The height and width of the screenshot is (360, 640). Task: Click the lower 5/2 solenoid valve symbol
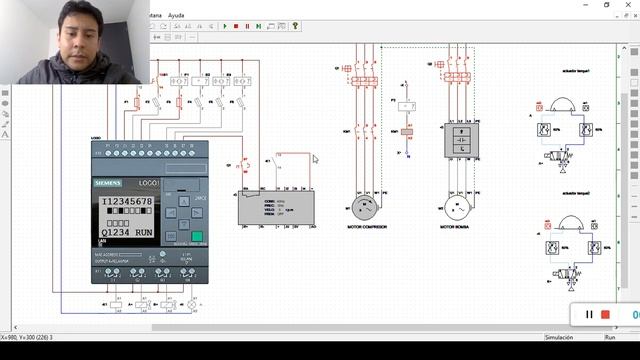click(x=567, y=274)
